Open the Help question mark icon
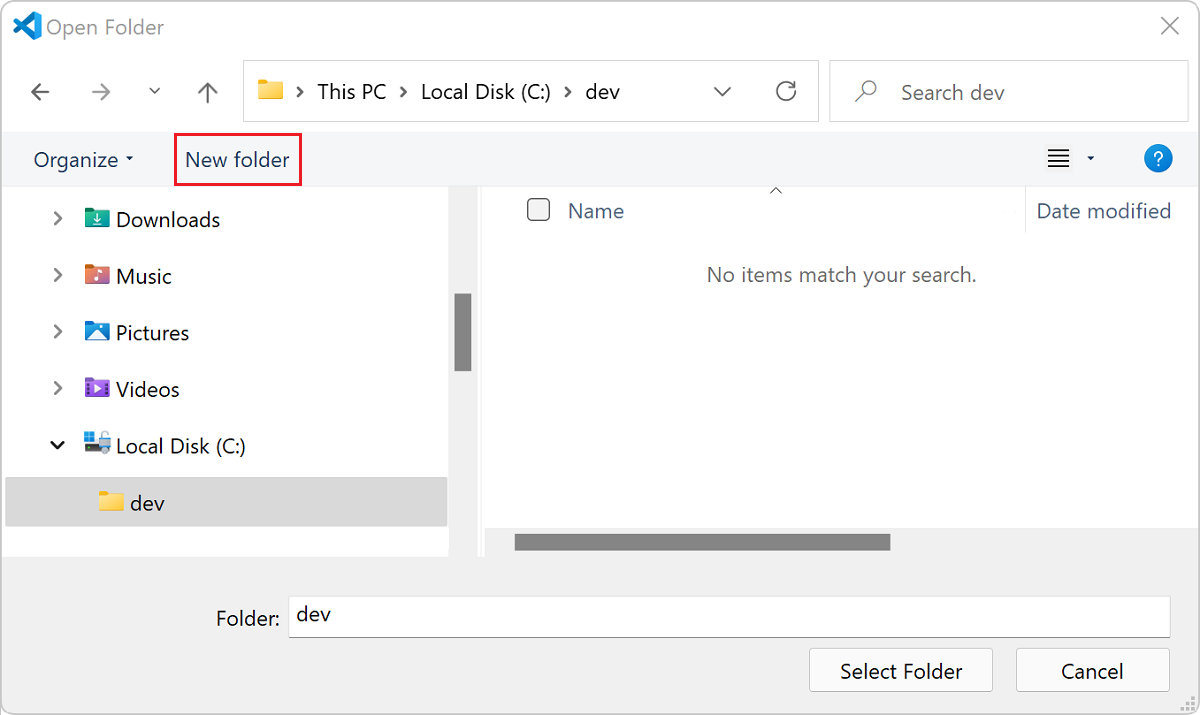 1157,159
